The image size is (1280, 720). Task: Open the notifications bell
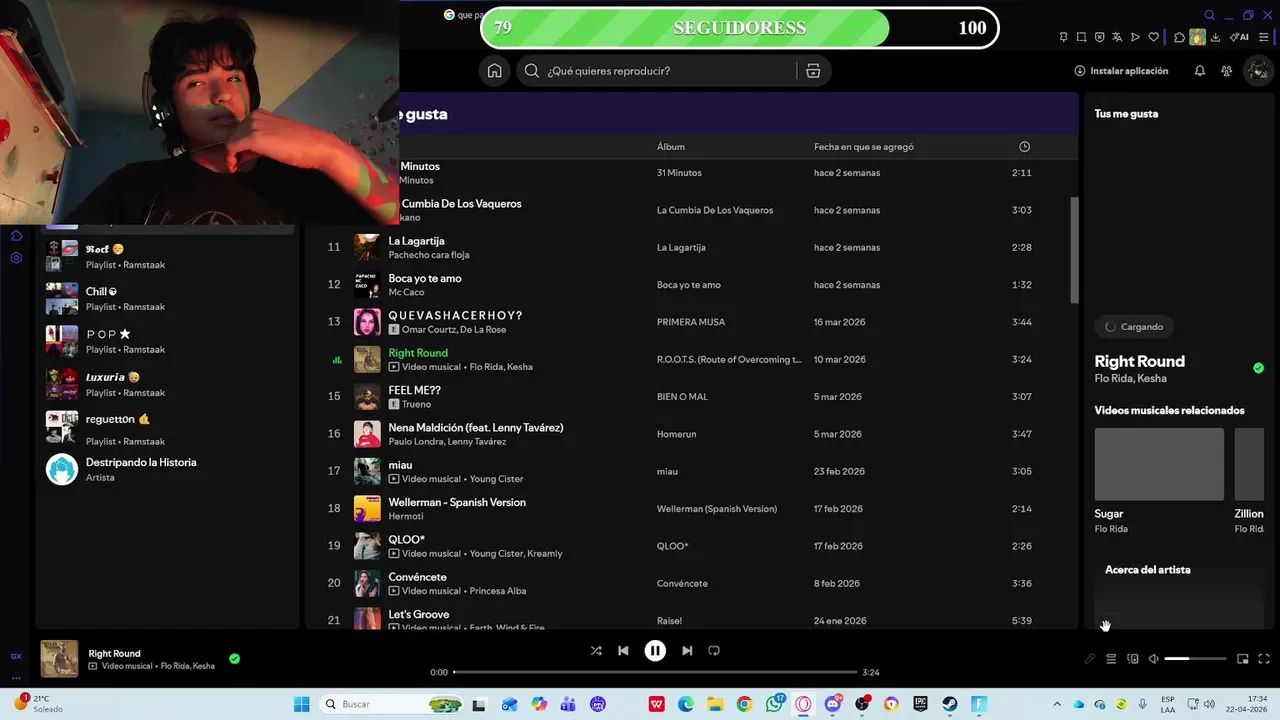(1200, 71)
